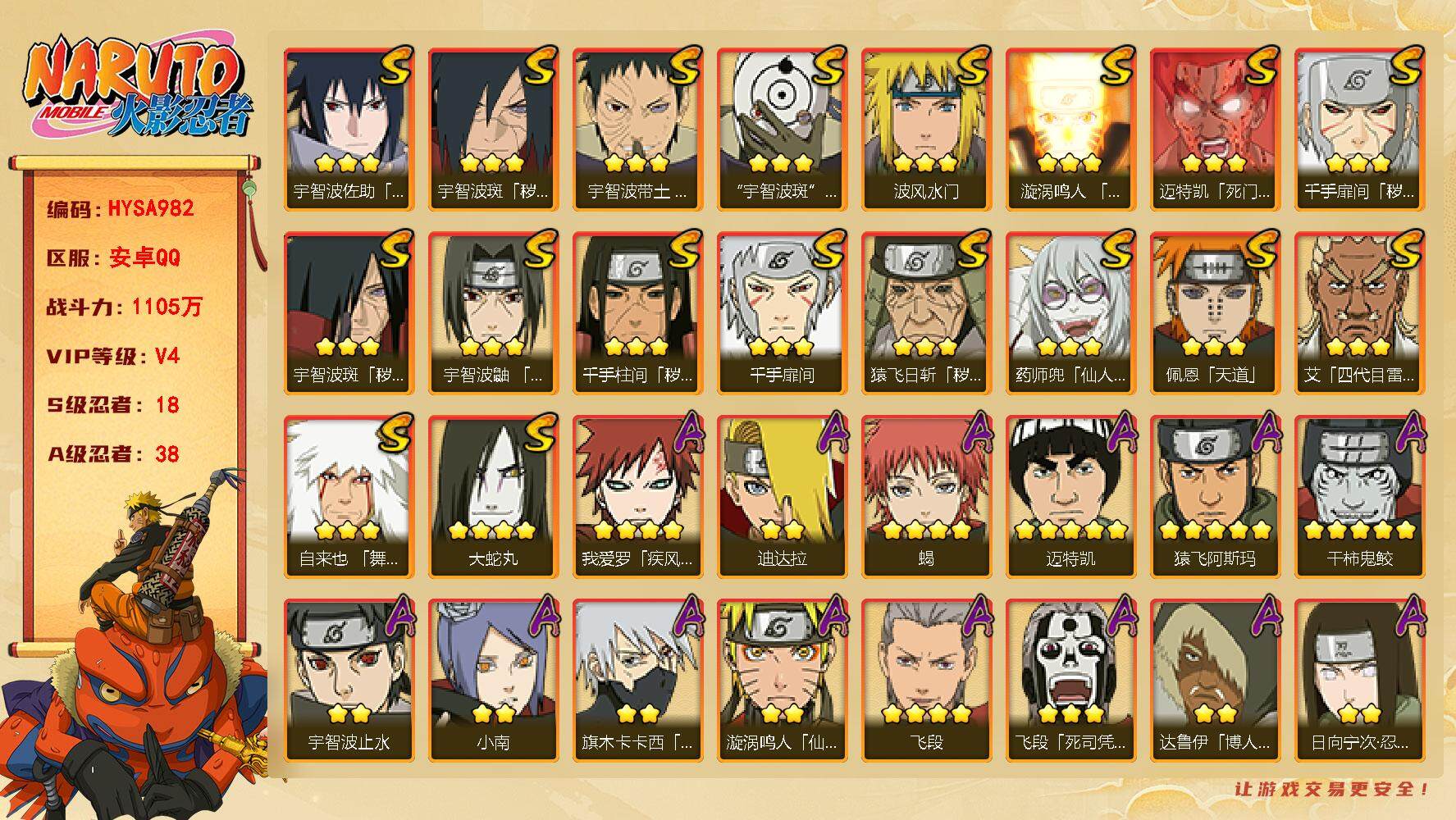Screen dimensions: 1456x820
Task: Click the star rating on 大蛇丸 card
Action: tap(493, 531)
